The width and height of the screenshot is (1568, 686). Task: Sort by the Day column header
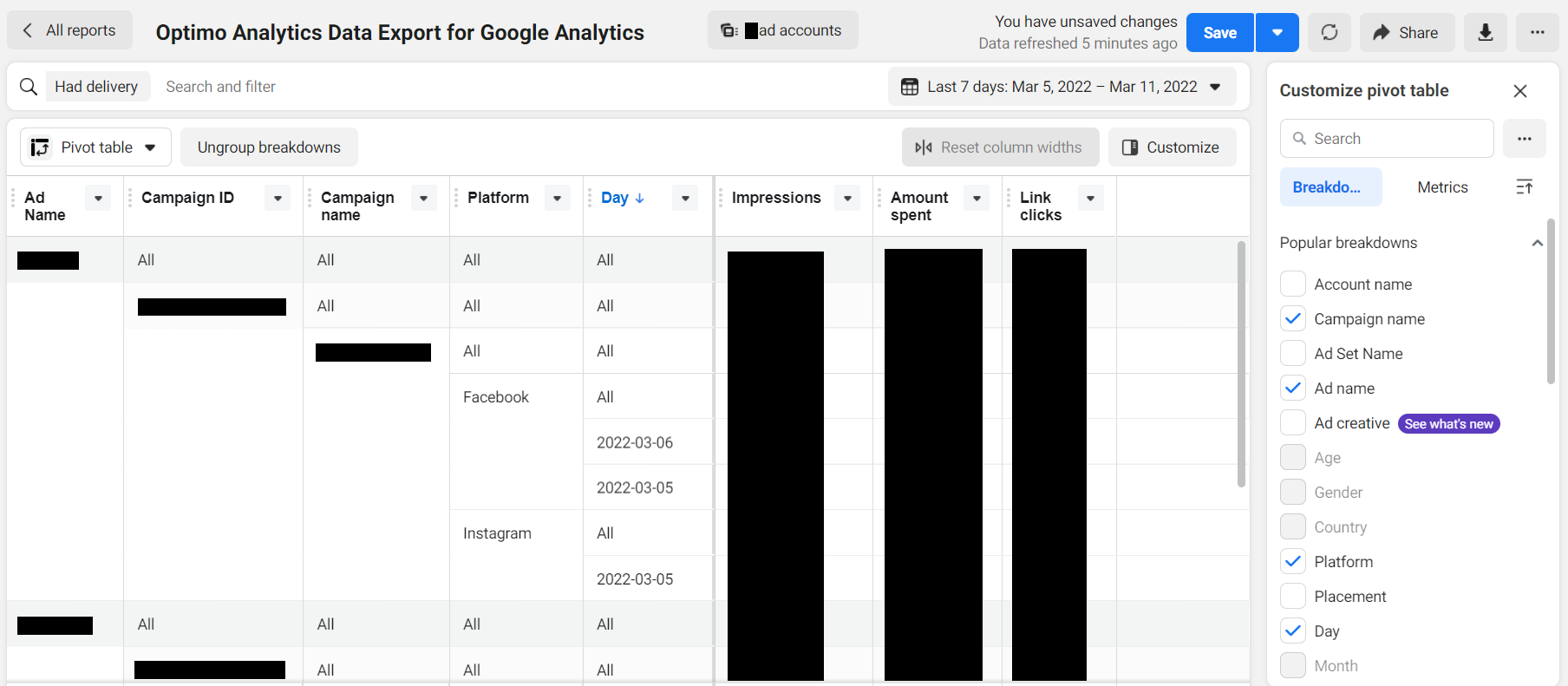pos(623,198)
